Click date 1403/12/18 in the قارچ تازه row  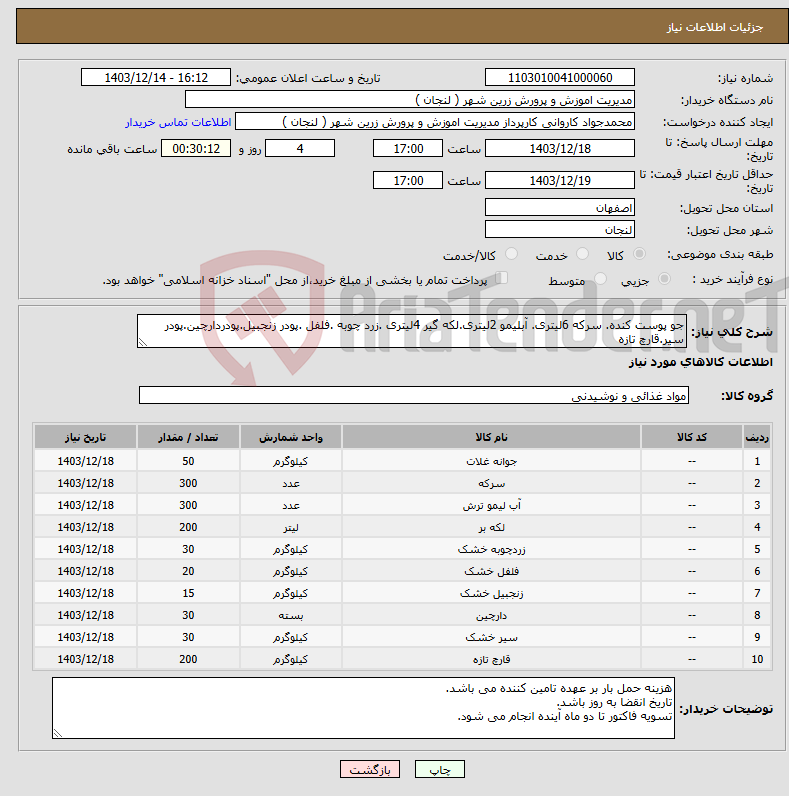85,659
